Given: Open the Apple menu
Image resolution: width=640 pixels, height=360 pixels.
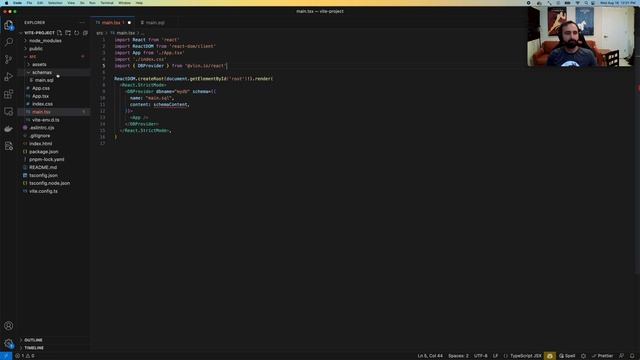Looking at the screenshot, I should tap(6, 3).
